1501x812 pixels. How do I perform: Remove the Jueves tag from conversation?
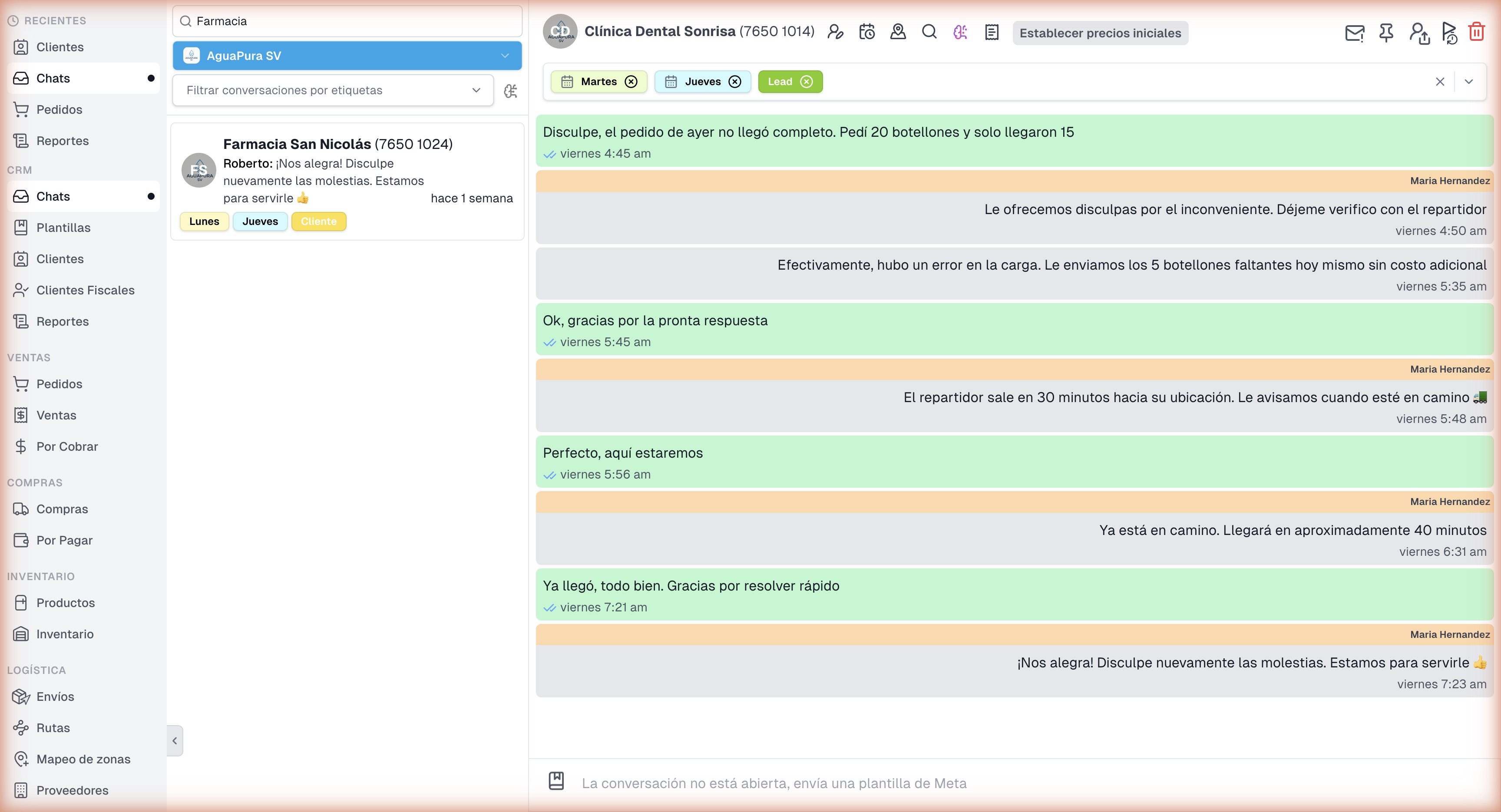[735, 82]
